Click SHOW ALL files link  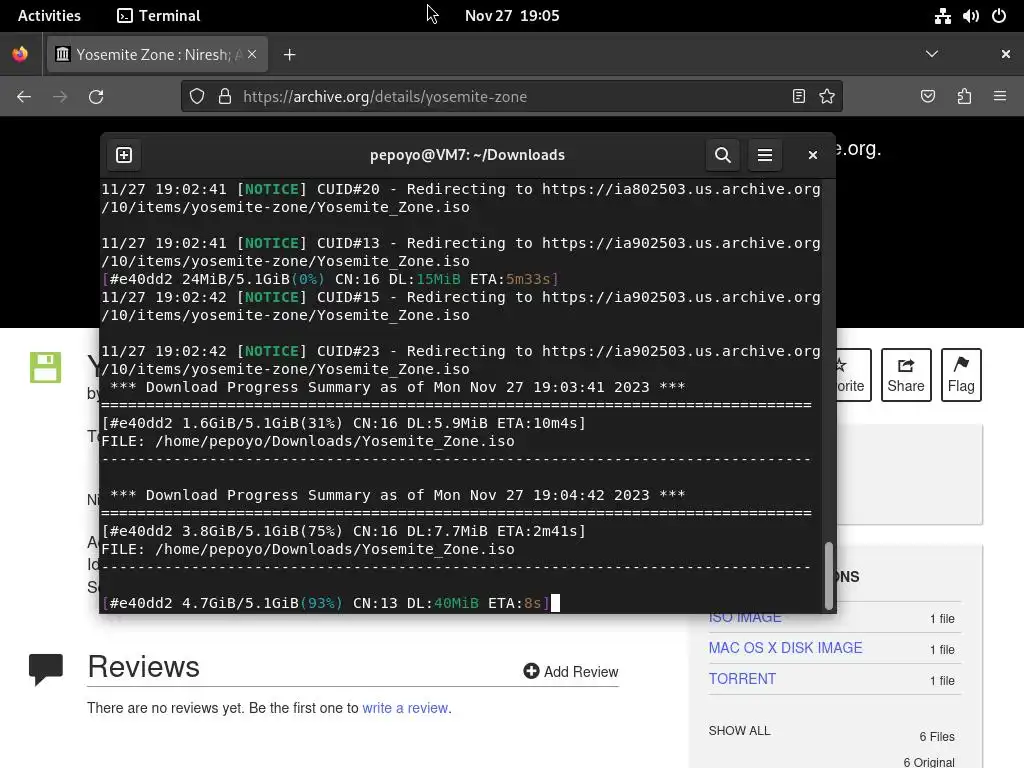pyautogui.click(x=739, y=731)
